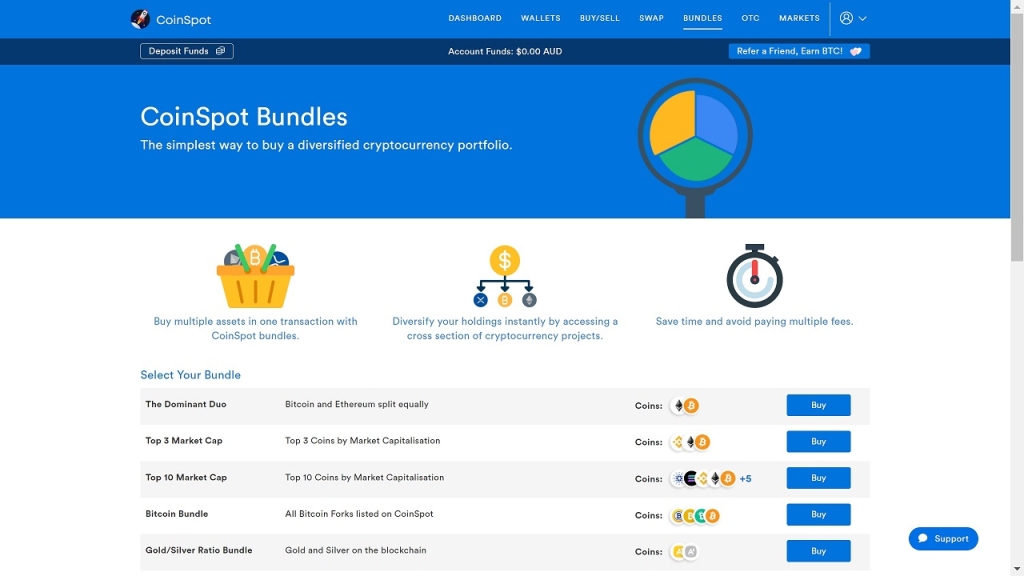This screenshot has height=576, width=1024.
Task: Buy the Top 3 Market Cap bundle
Action: (x=818, y=441)
